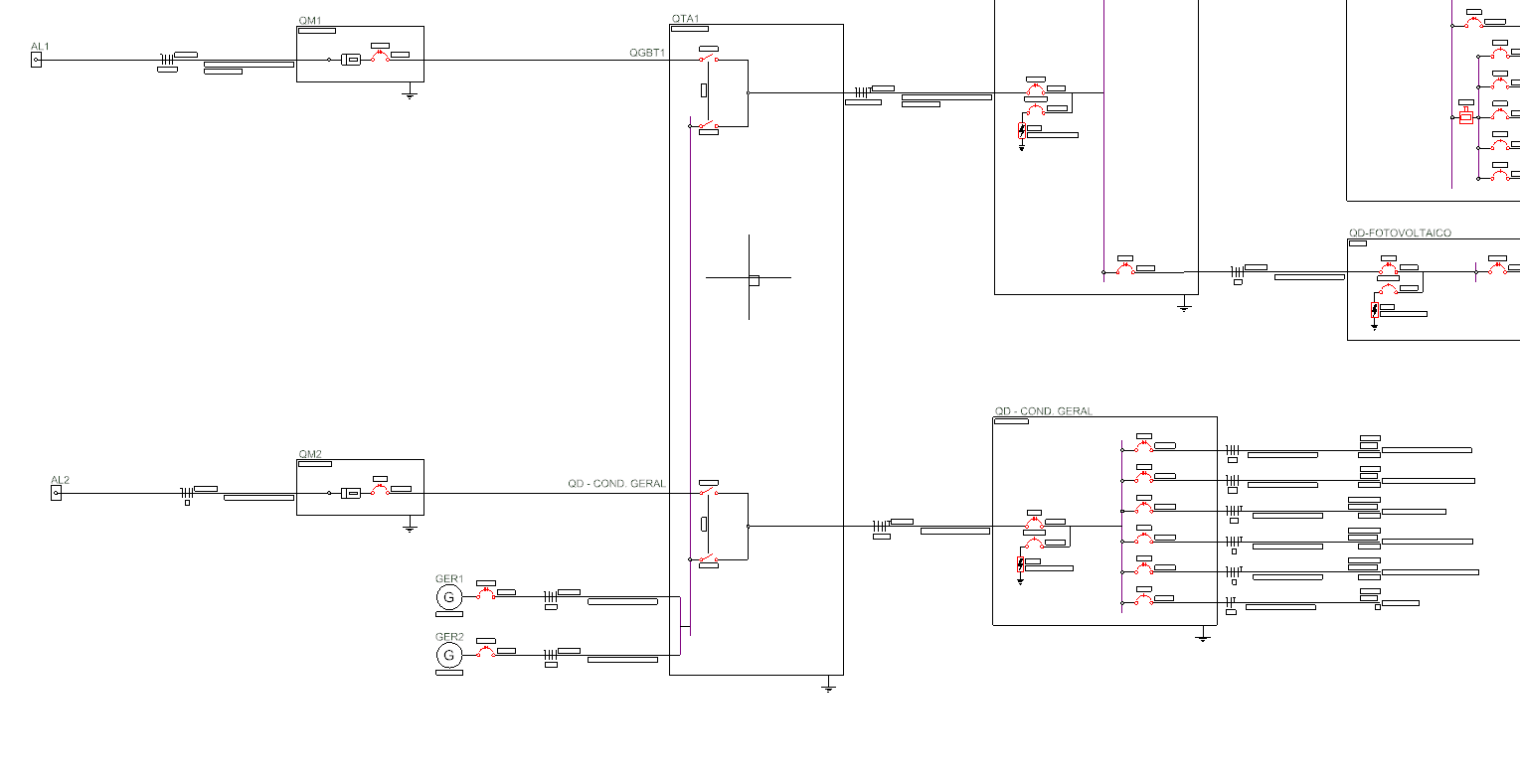The height and width of the screenshot is (784, 1520).
Task: Open the breaker stack in the top-right panel
Action: click(1494, 99)
